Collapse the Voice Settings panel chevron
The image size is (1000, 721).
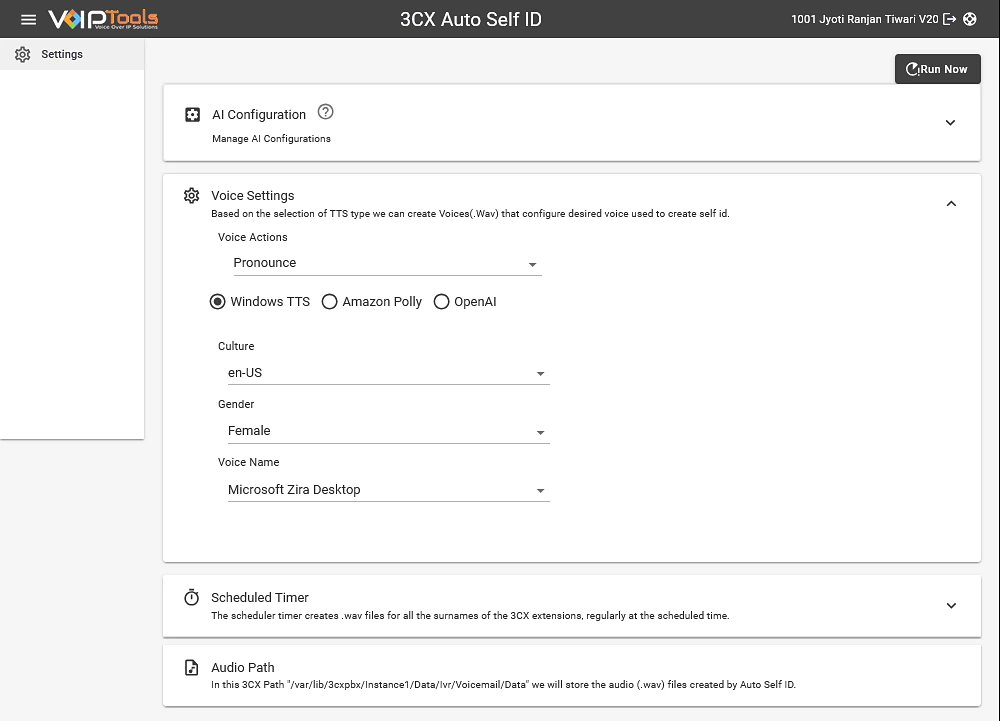tap(951, 203)
